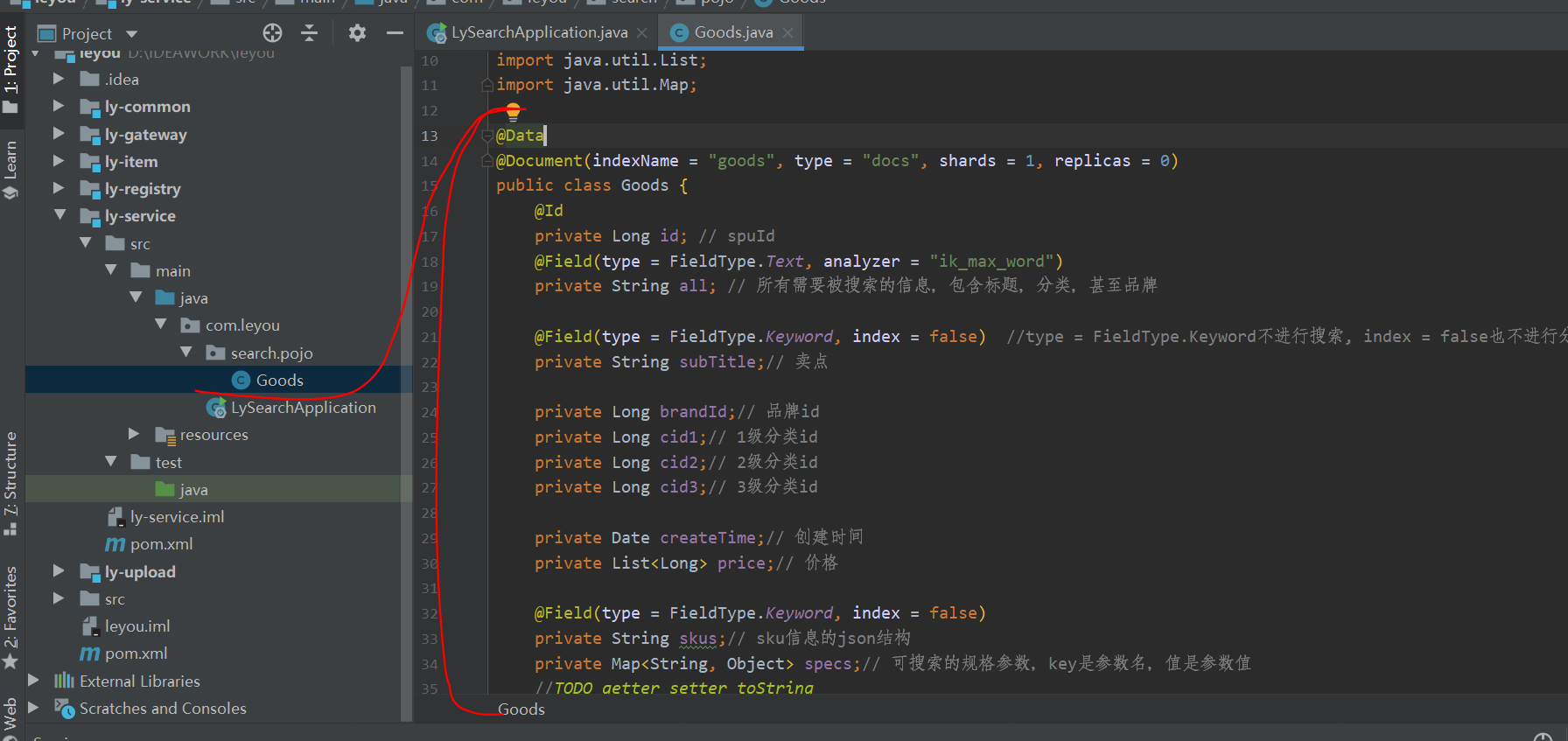
Task: Click the locate/scroll-from-source target icon
Action: pyautogui.click(x=272, y=33)
